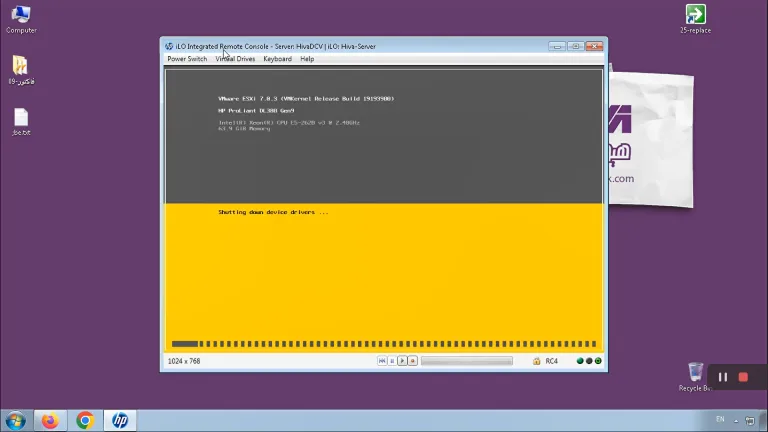Viewport: 768px width, 432px height.
Task: Click the pause button in console status bar
Action: click(x=392, y=361)
